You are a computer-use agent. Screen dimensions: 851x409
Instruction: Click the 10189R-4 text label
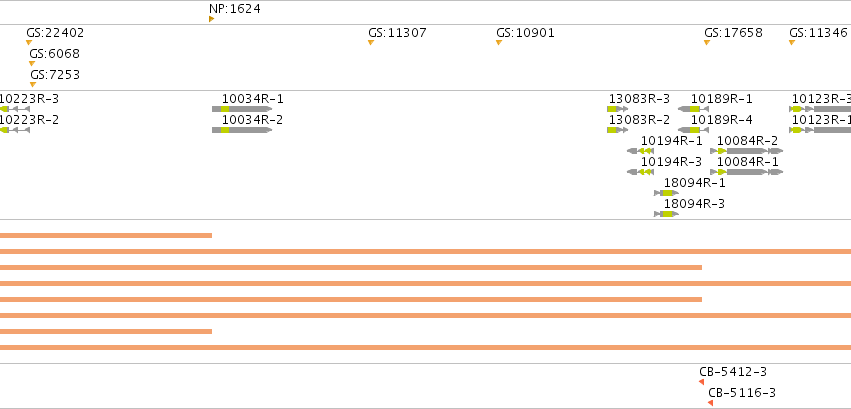click(x=722, y=120)
